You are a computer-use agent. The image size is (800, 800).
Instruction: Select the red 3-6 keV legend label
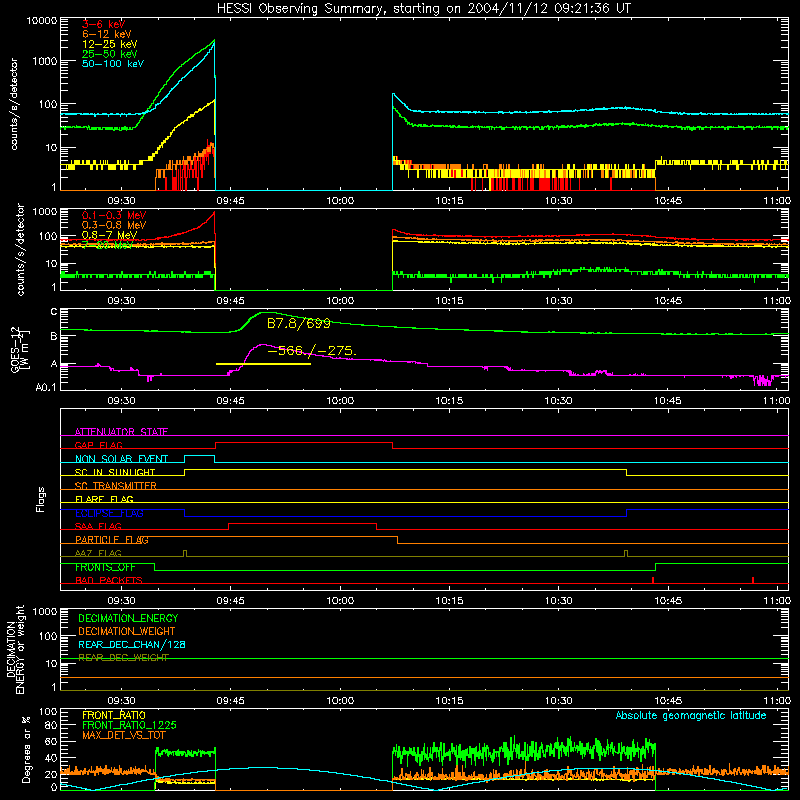click(104, 24)
